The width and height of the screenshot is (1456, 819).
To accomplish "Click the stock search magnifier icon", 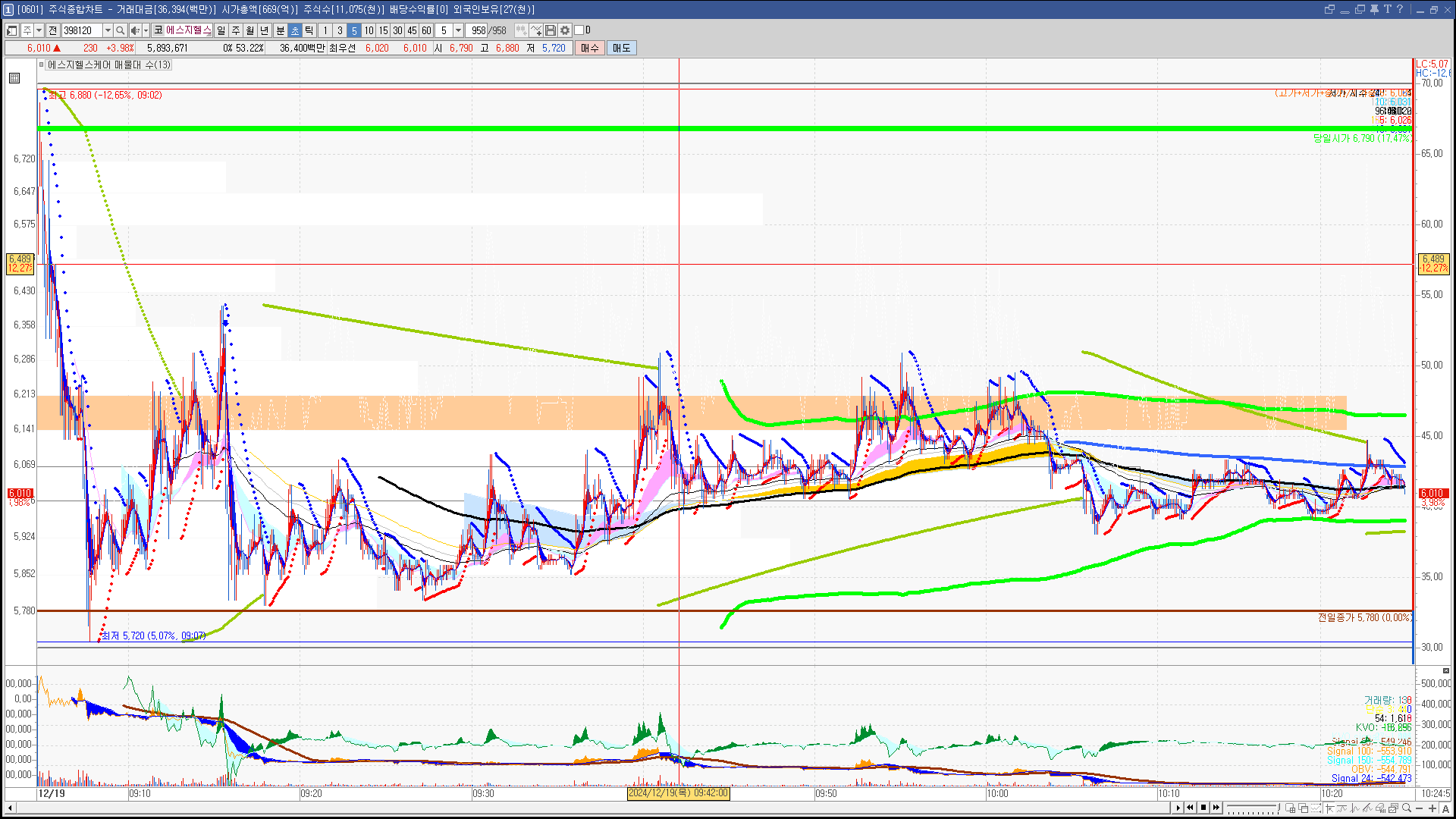I will point(120,30).
